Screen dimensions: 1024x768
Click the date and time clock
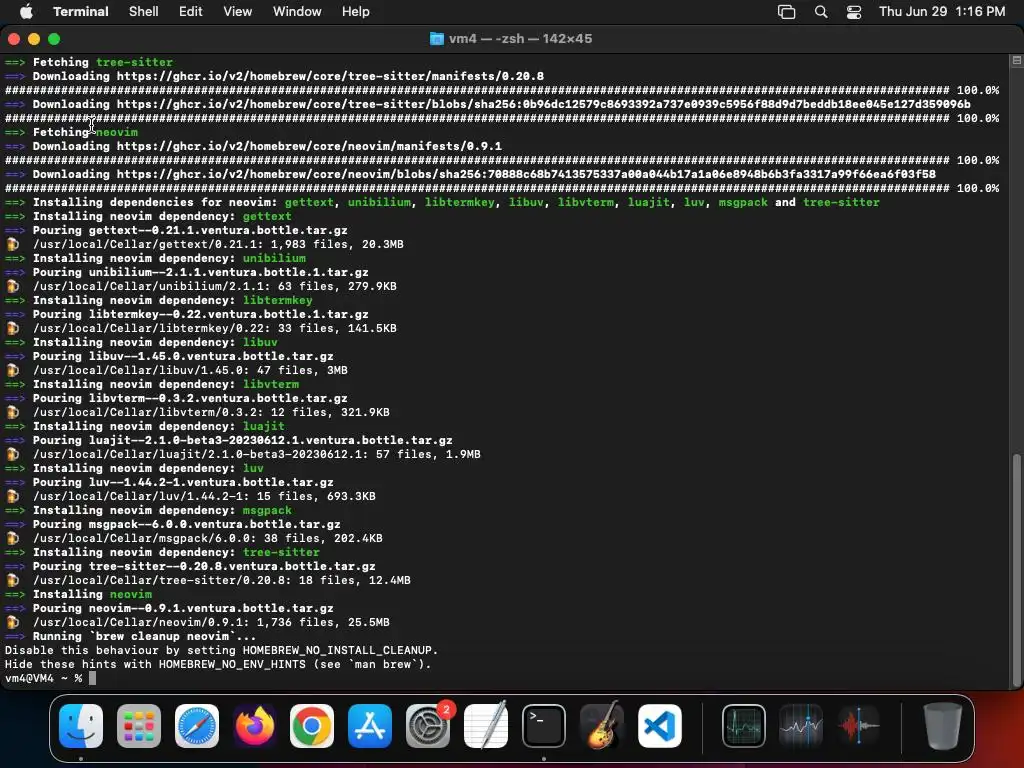942,12
